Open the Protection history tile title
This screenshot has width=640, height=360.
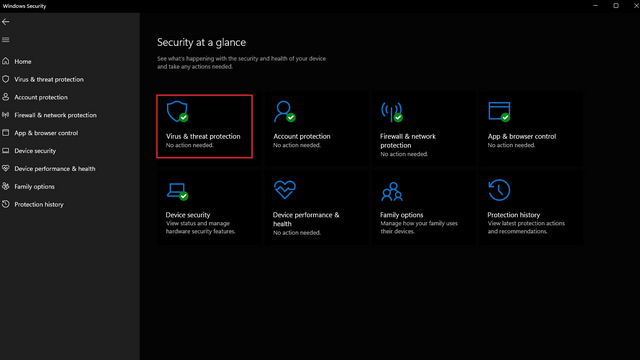coord(513,215)
